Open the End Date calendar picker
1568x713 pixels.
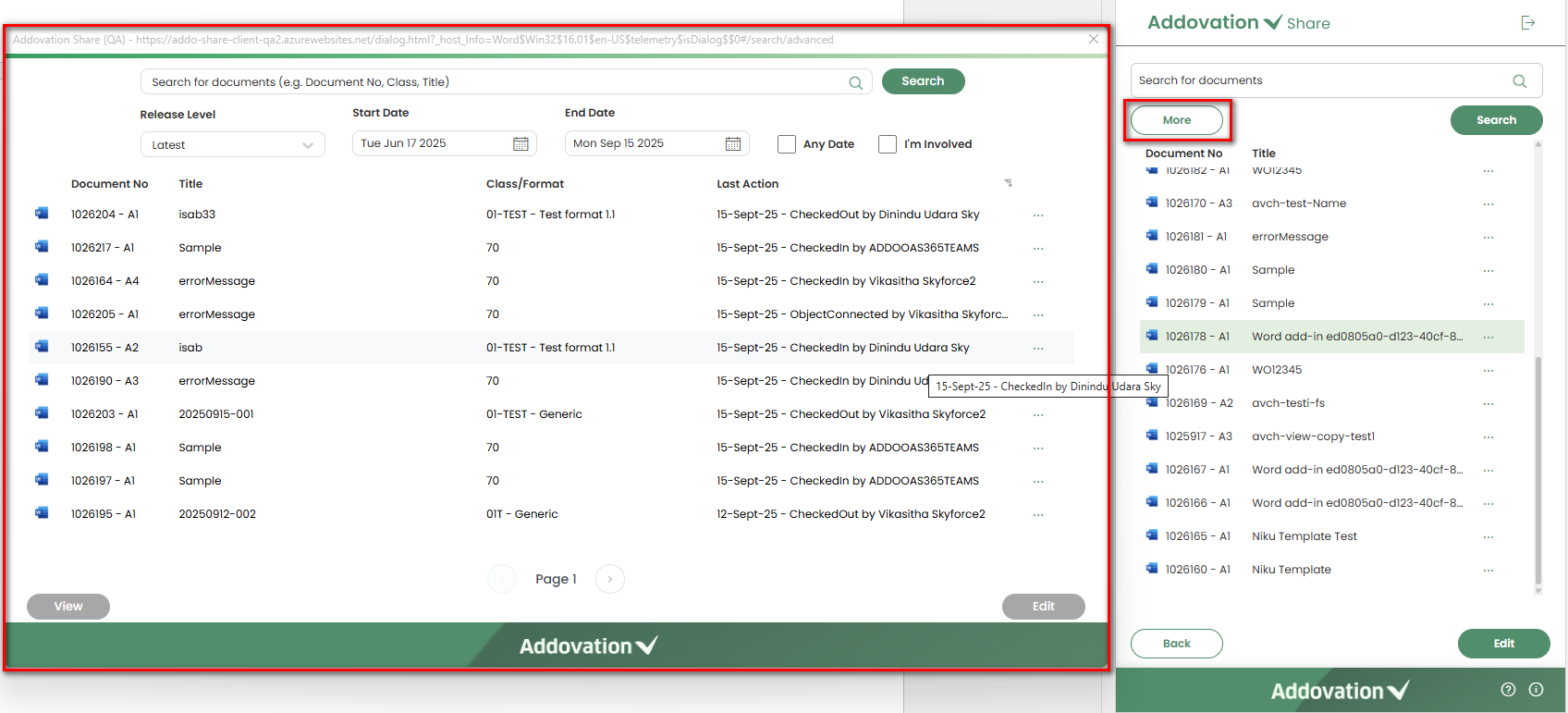[733, 143]
